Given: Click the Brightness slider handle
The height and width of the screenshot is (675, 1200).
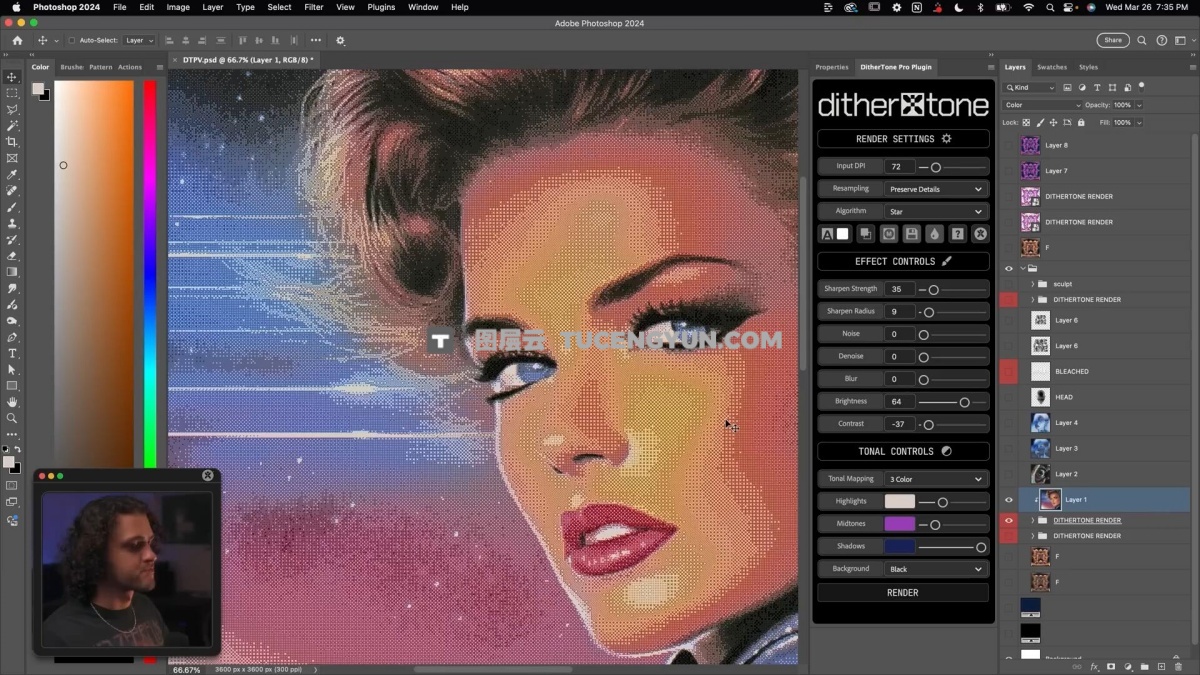Looking at the screenshot, I should click(964, 402).
